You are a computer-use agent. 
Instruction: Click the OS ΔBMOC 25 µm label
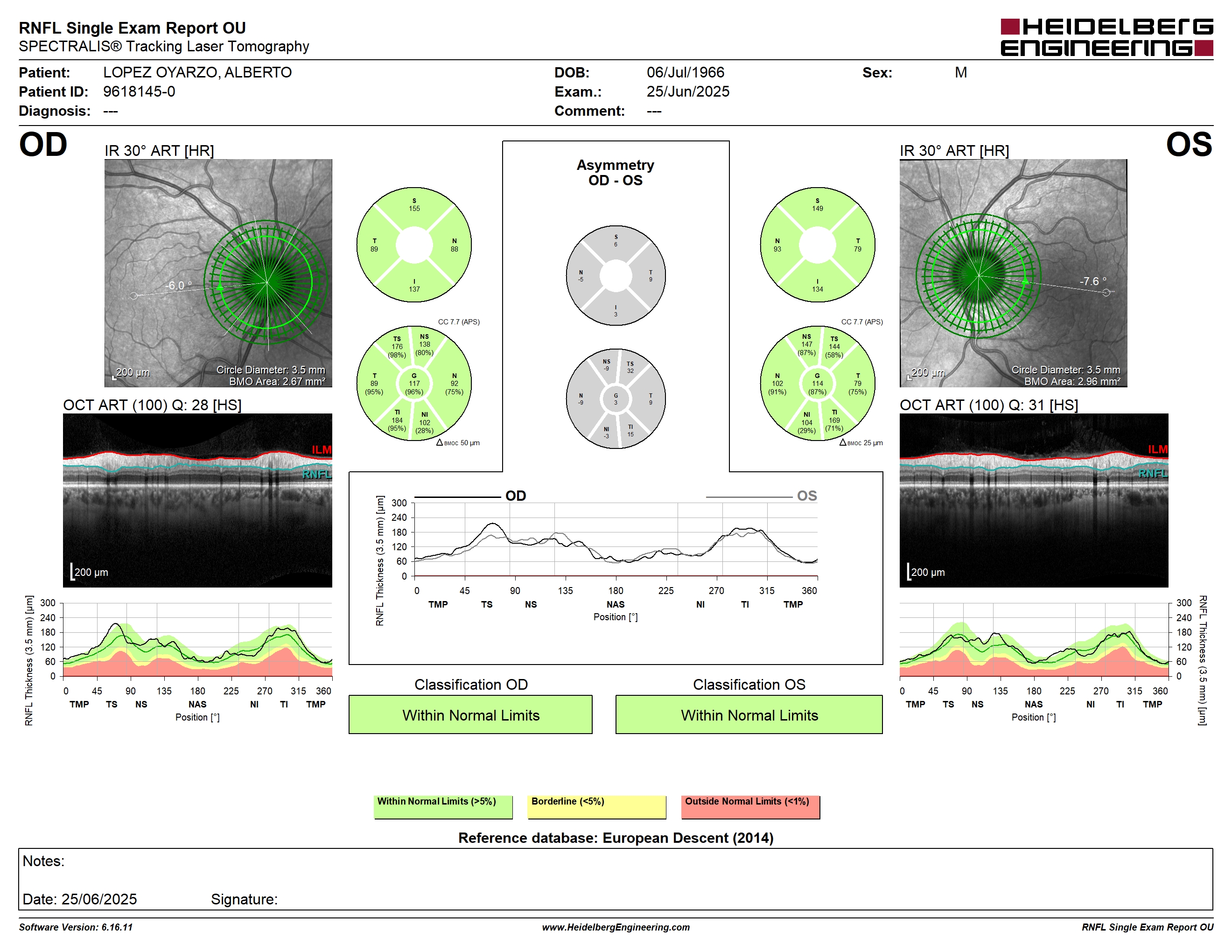(x=861, y=443)
